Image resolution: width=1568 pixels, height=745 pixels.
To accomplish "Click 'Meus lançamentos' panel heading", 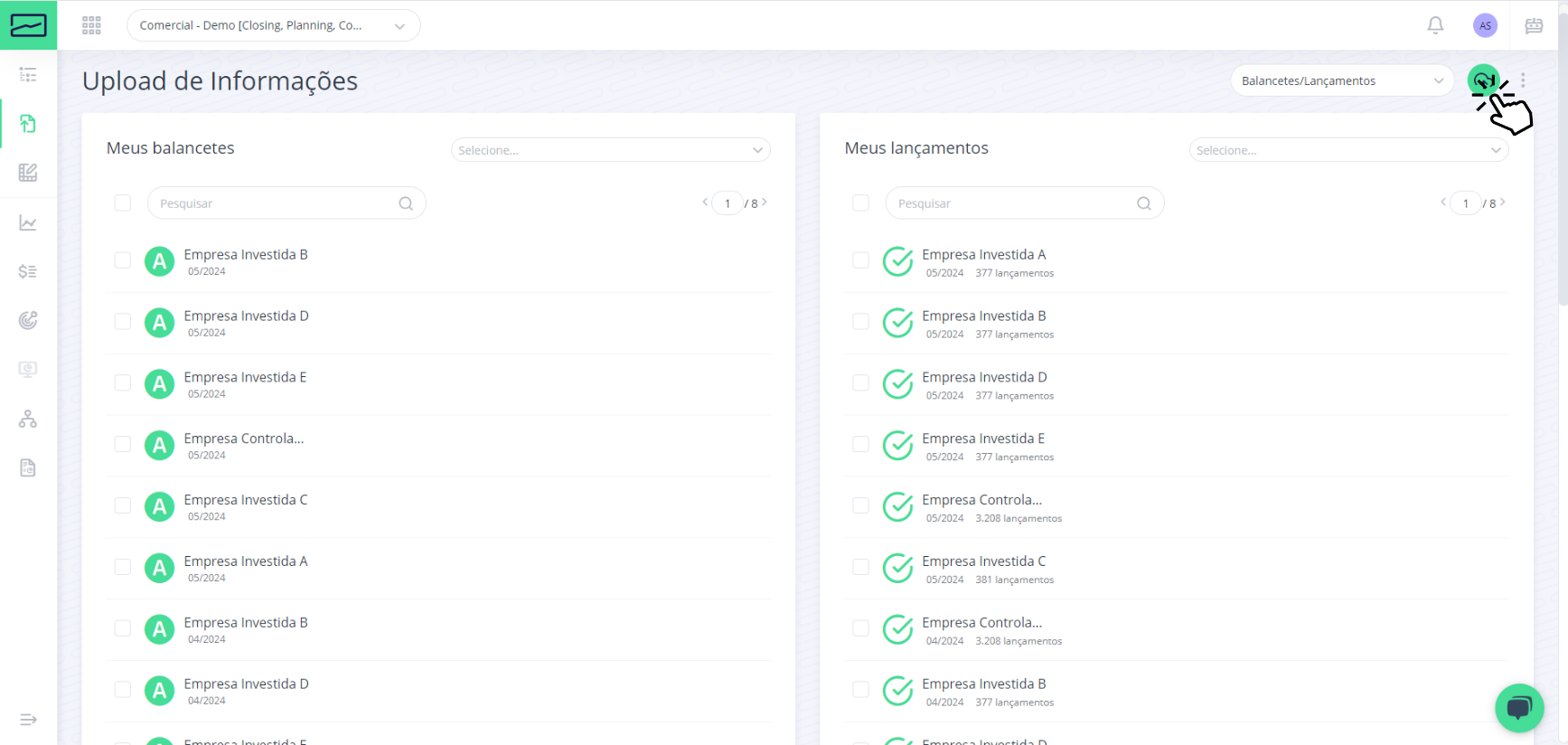I will (916, 148).
